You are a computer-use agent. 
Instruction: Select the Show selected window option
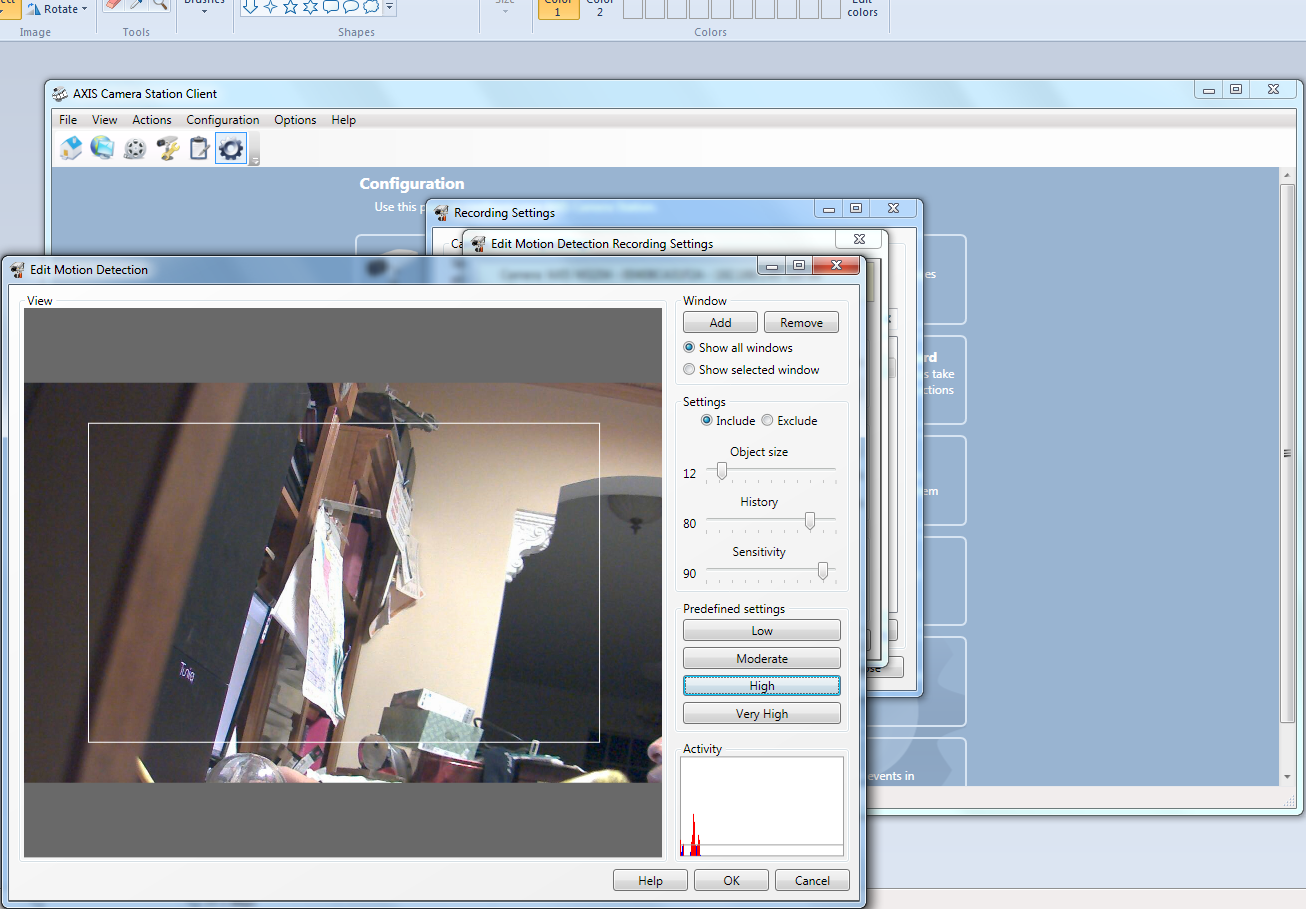[751, 370]
